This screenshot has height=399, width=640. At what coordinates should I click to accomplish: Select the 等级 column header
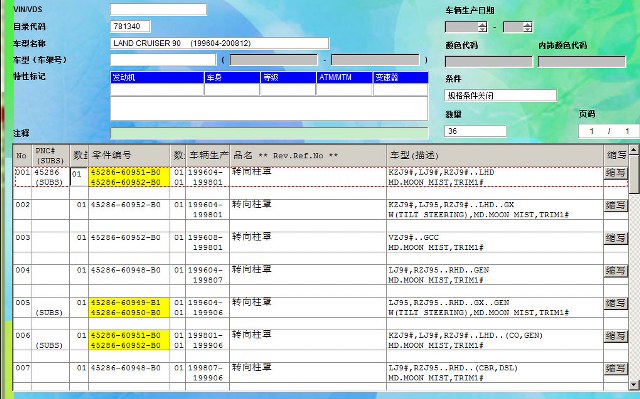pyautogui.click(x=289, y=78)
